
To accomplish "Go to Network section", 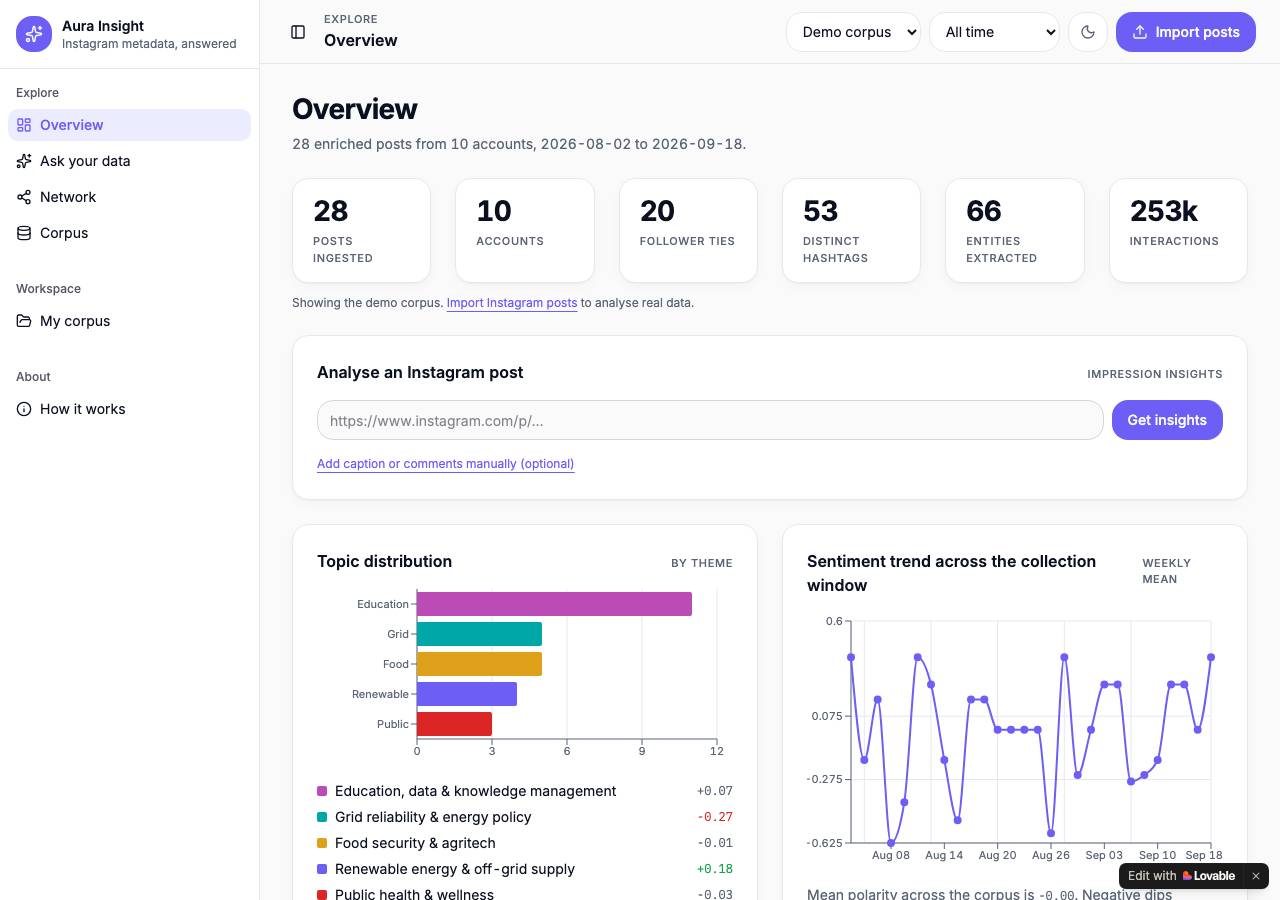I will (129, 197).
